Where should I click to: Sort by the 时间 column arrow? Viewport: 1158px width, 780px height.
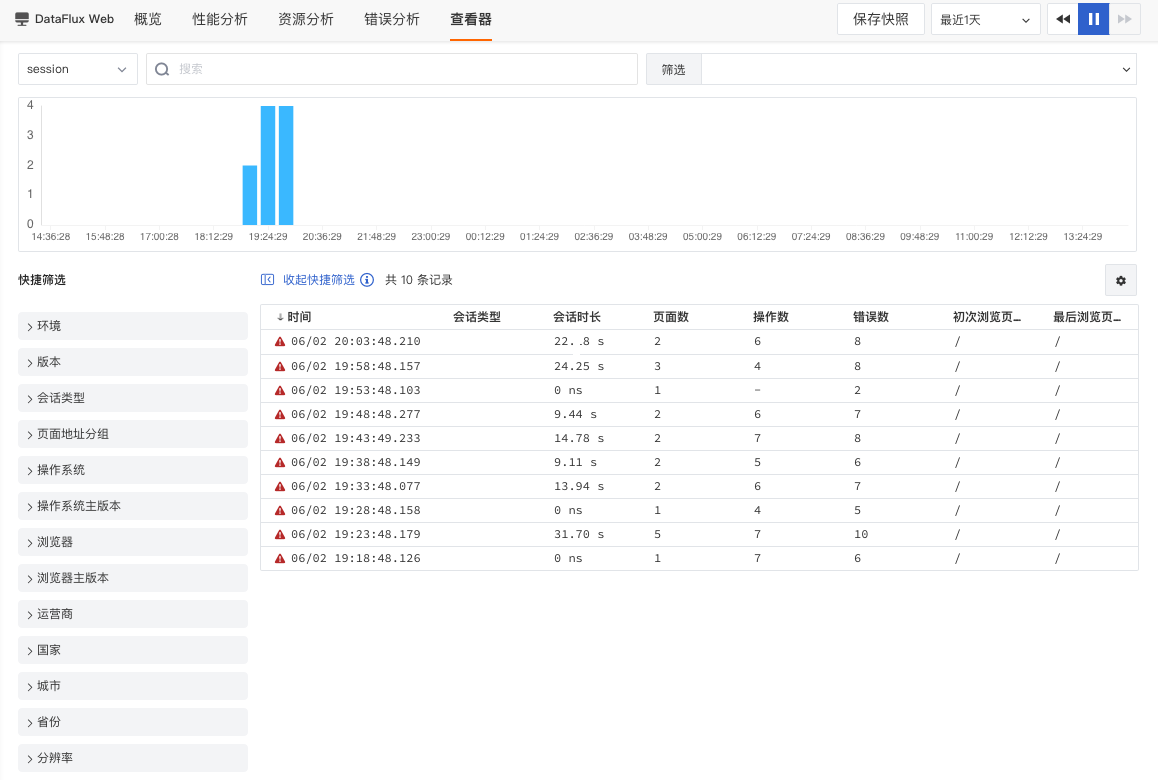pos(280,317)
